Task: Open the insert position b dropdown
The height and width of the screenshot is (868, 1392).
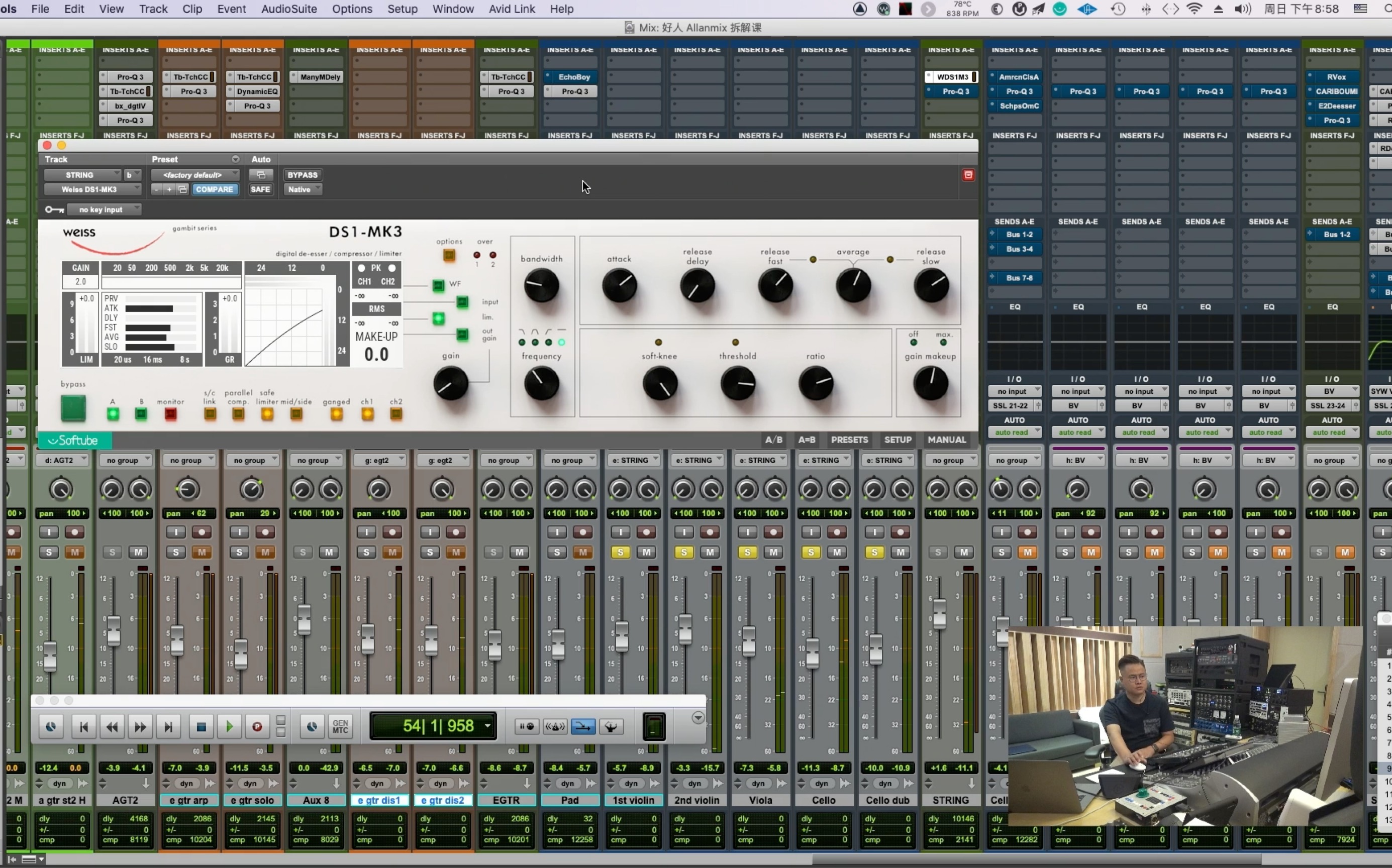Action: 132,174
